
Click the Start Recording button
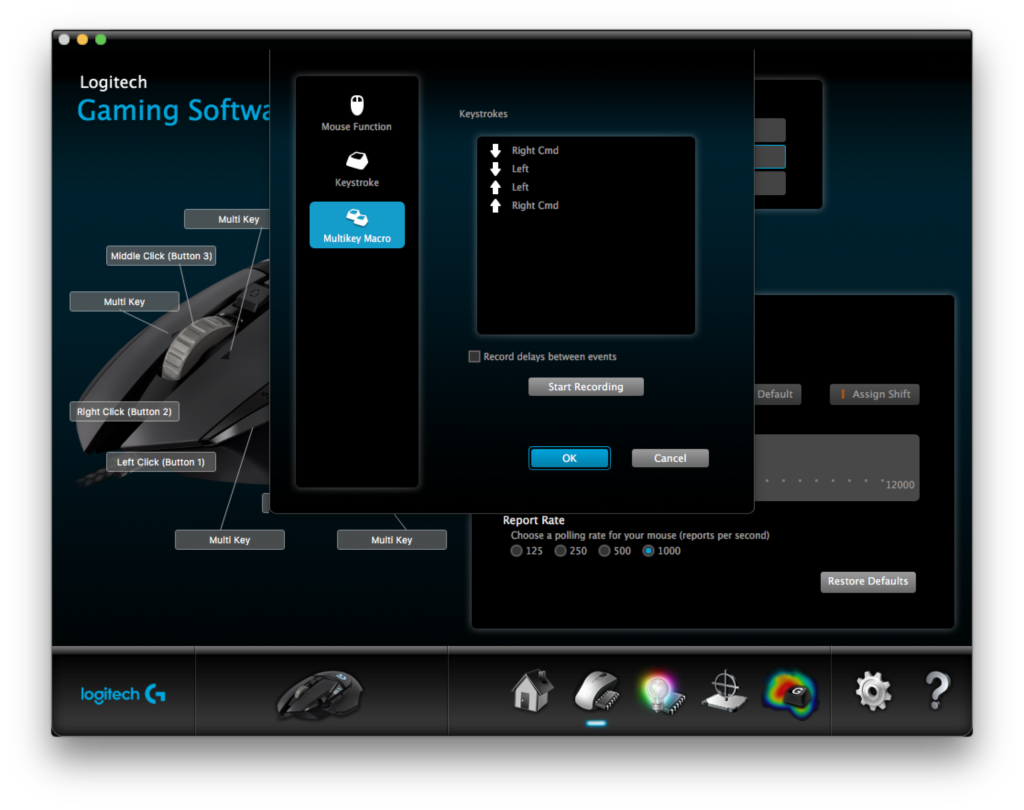(x=586, y=387)
